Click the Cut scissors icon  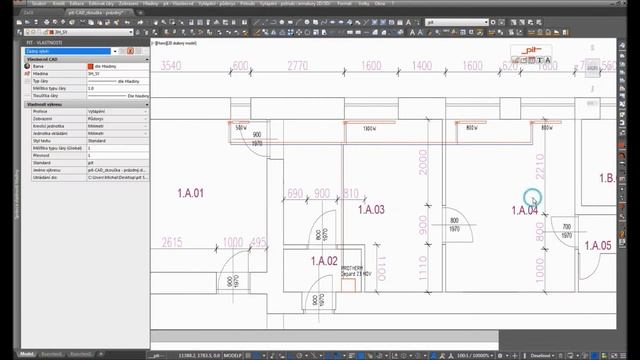pyautogui.click(x=83, y=22)
